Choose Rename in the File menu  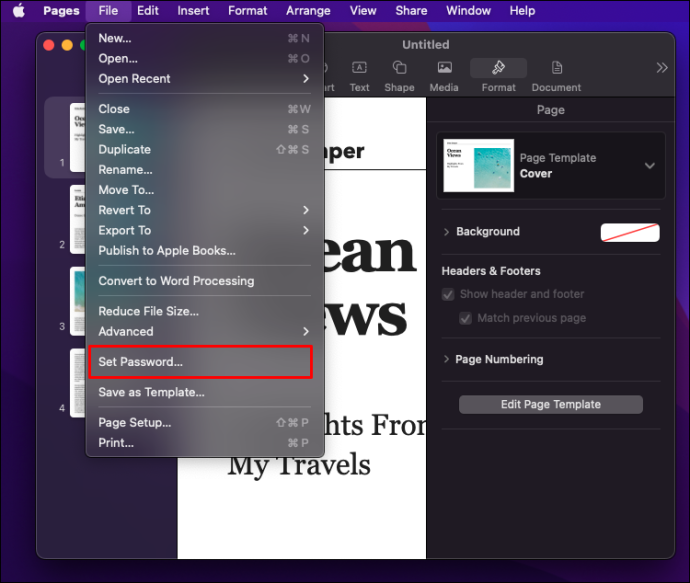coord(204,170)
